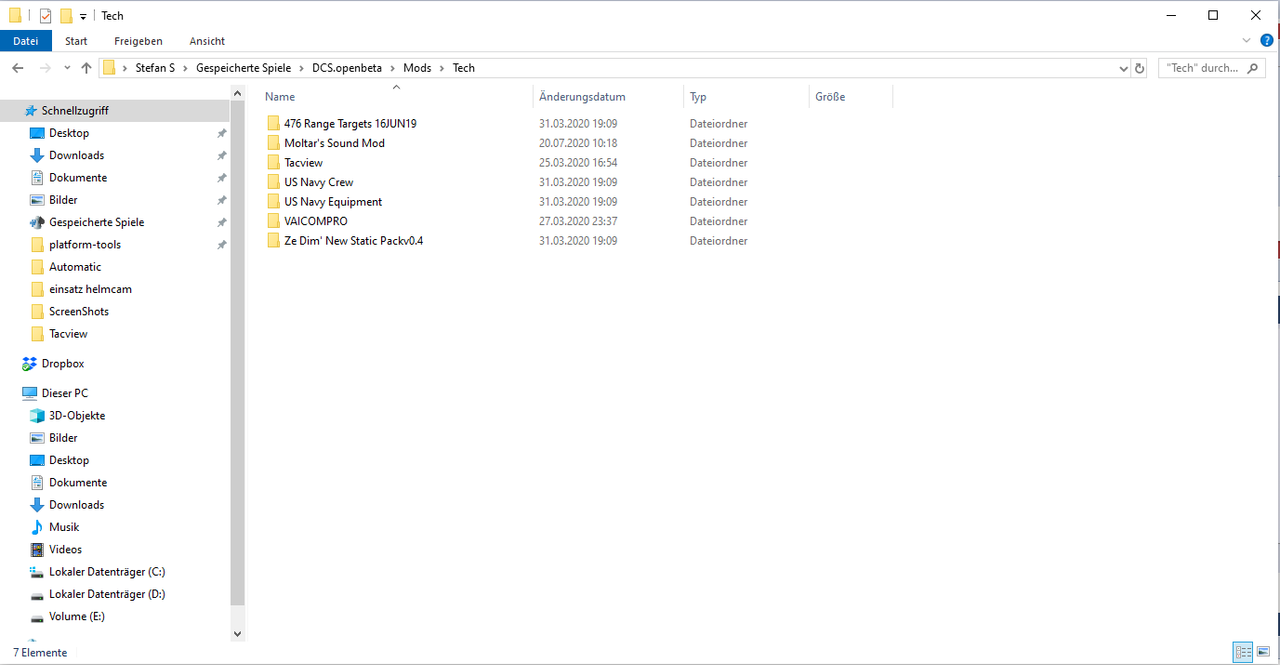Screen dimensions: 1280x665
Task: Open Dokumente under Schnellzugriff
Action: point(78,178)
